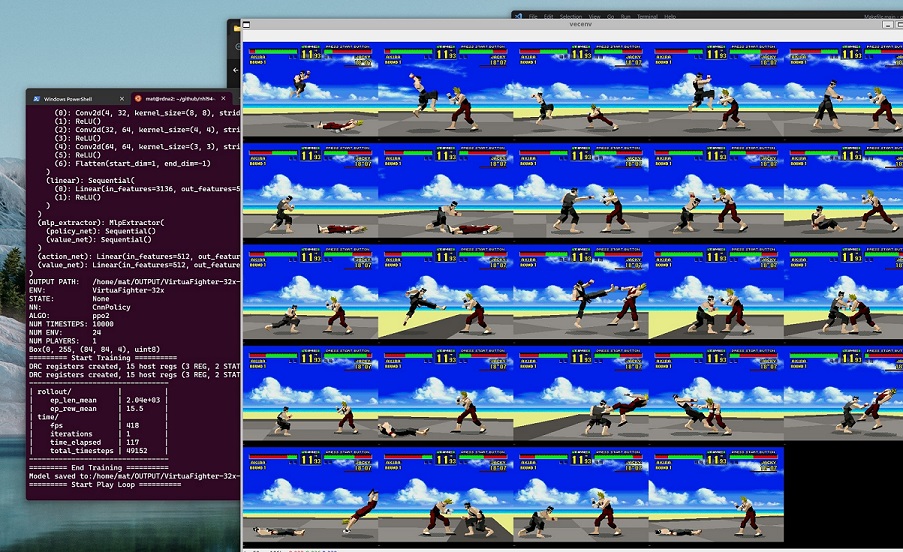Click the frame with Akira kneeling over downed Jacky
Viewport: 903px width, 552px height.
(446, 192)
